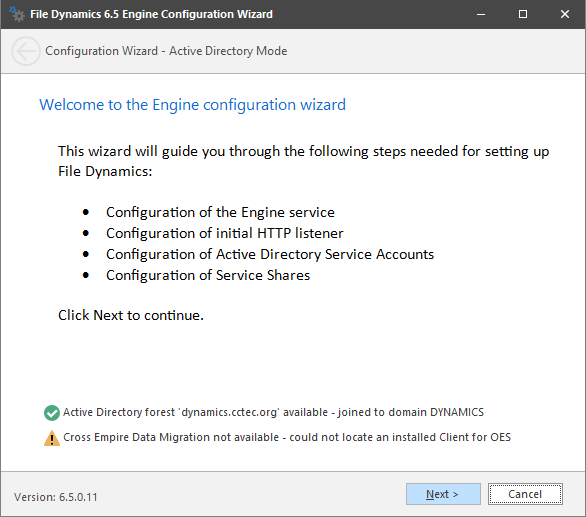The image size is (586, 517).
Task: Click the Welcome to Engine configuration heading
Action: pyautogui.click(x=192, y=105)
